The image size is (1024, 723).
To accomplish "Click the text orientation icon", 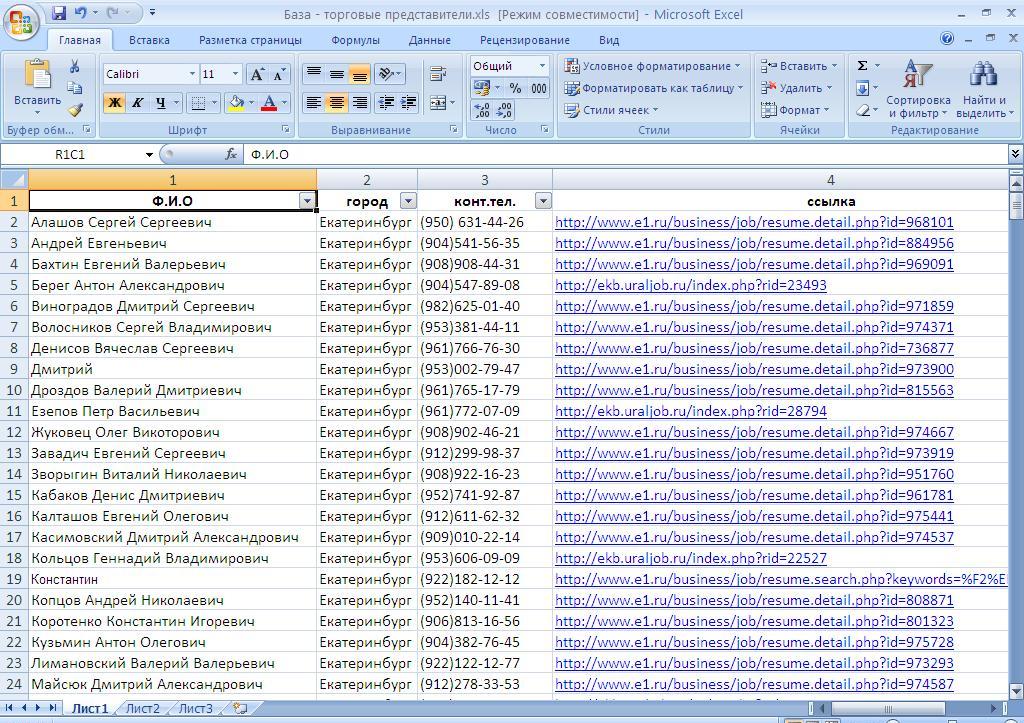I will click(387, 74).
